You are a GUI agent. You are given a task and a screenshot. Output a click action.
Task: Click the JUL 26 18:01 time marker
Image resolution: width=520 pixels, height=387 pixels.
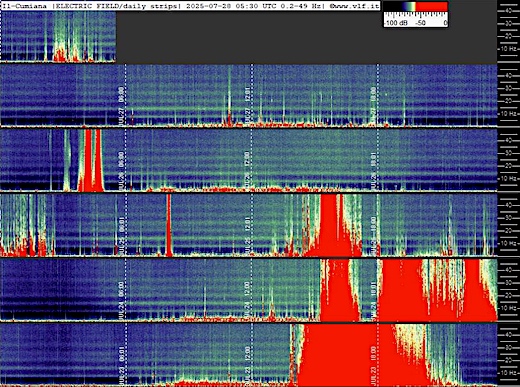[x=373, y=171]
